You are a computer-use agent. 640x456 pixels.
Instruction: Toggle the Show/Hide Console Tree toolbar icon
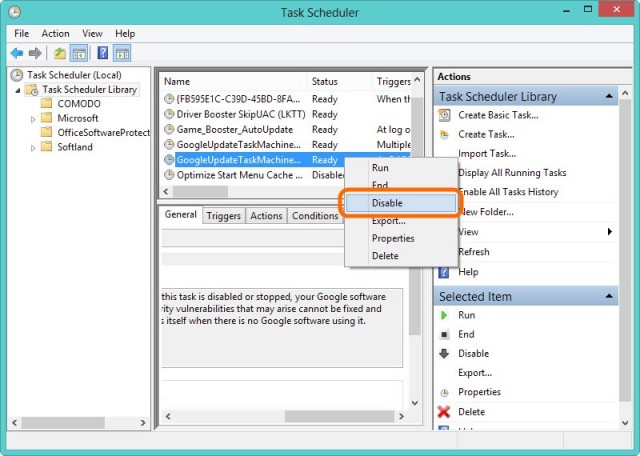(x=79, y=53)
